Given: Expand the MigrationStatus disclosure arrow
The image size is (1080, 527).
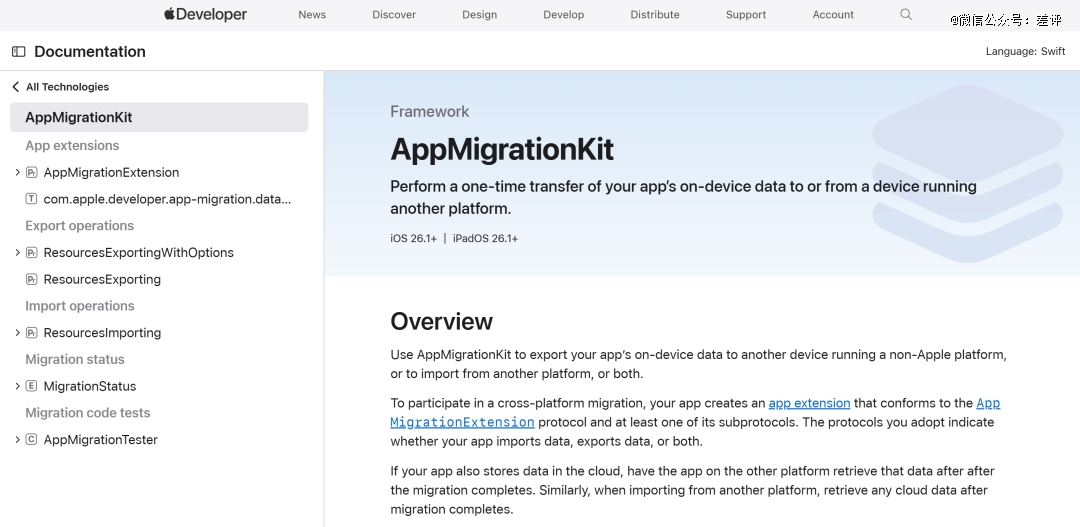Looking at the screenshot, I should click(x=17, y=387).
